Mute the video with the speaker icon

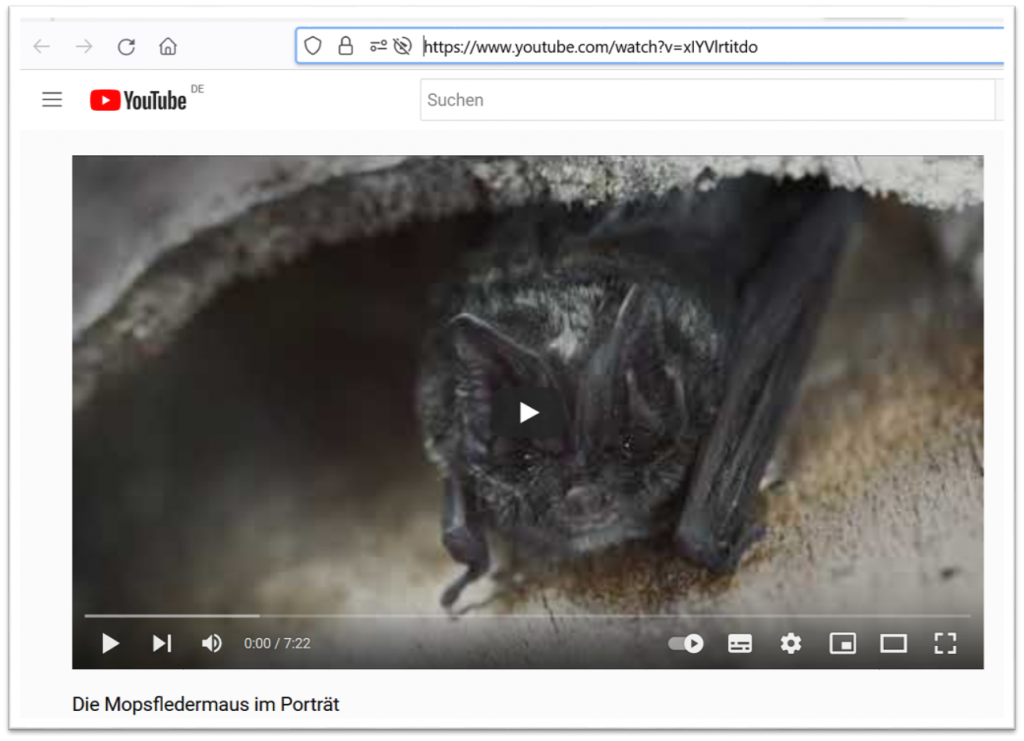[212, 643]
